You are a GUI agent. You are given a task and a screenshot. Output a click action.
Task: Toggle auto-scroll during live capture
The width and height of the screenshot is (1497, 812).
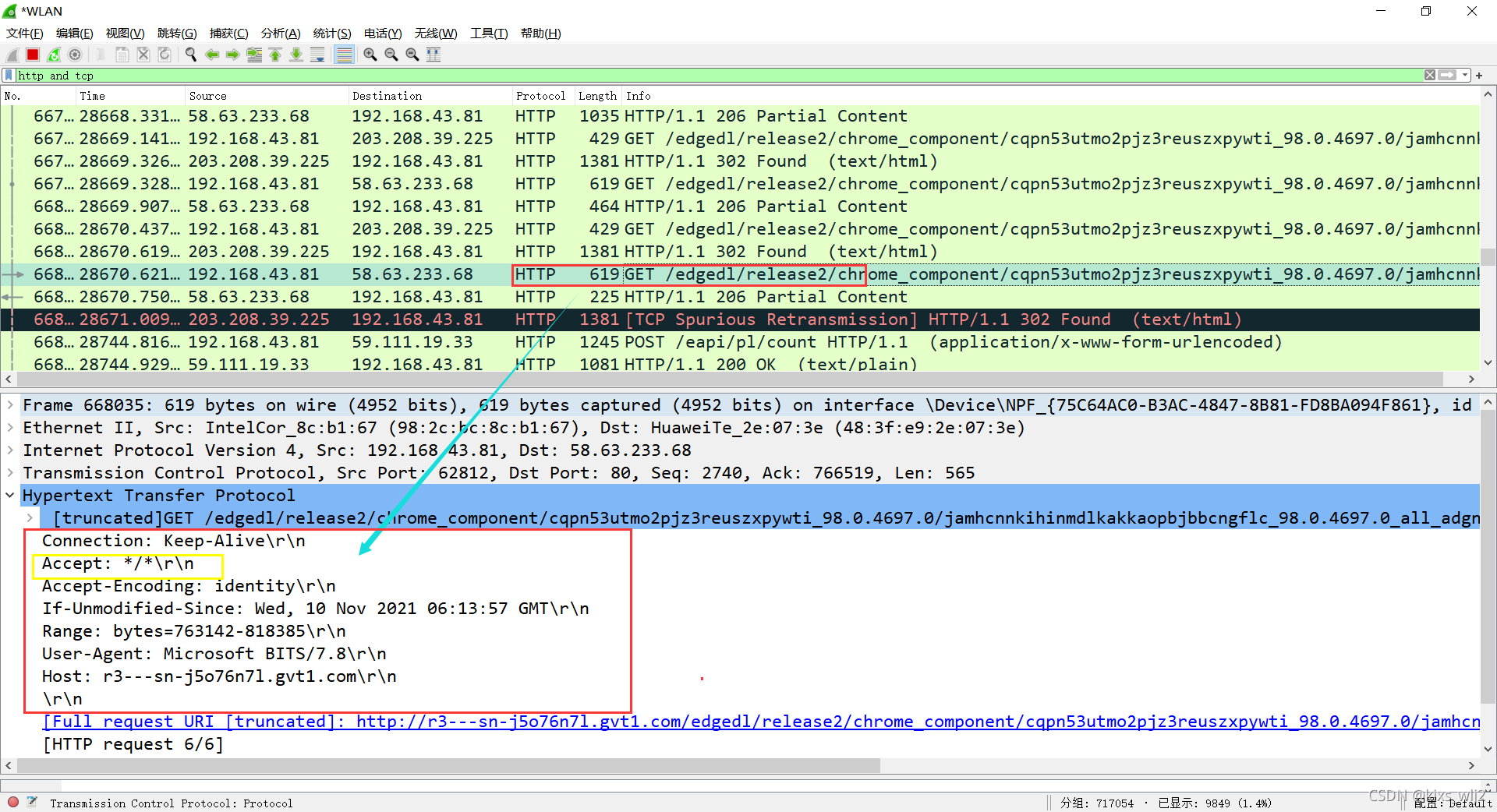(317, 55)
